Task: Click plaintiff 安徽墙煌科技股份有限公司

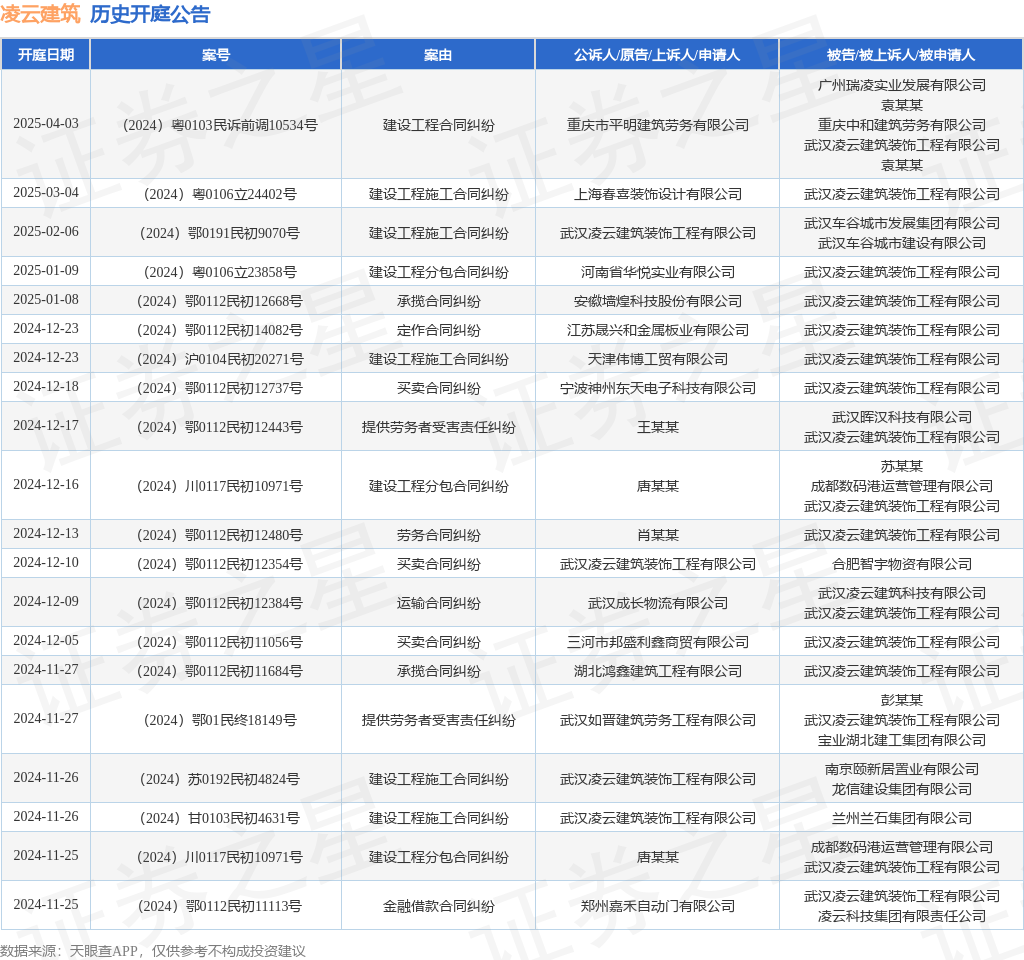Action: (658, 301)
